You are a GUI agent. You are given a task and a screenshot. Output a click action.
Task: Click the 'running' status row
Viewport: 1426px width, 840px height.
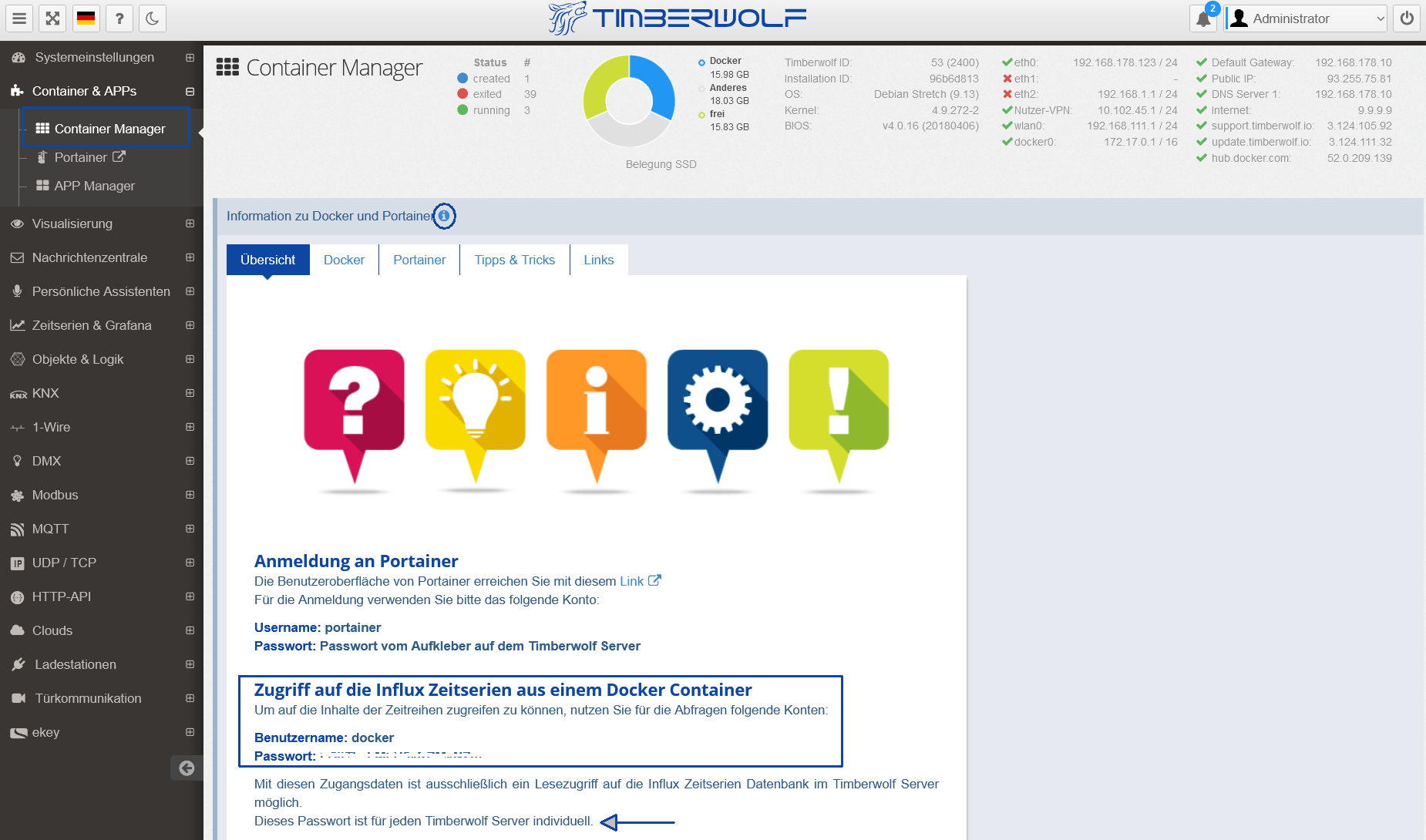coord(493,110)
